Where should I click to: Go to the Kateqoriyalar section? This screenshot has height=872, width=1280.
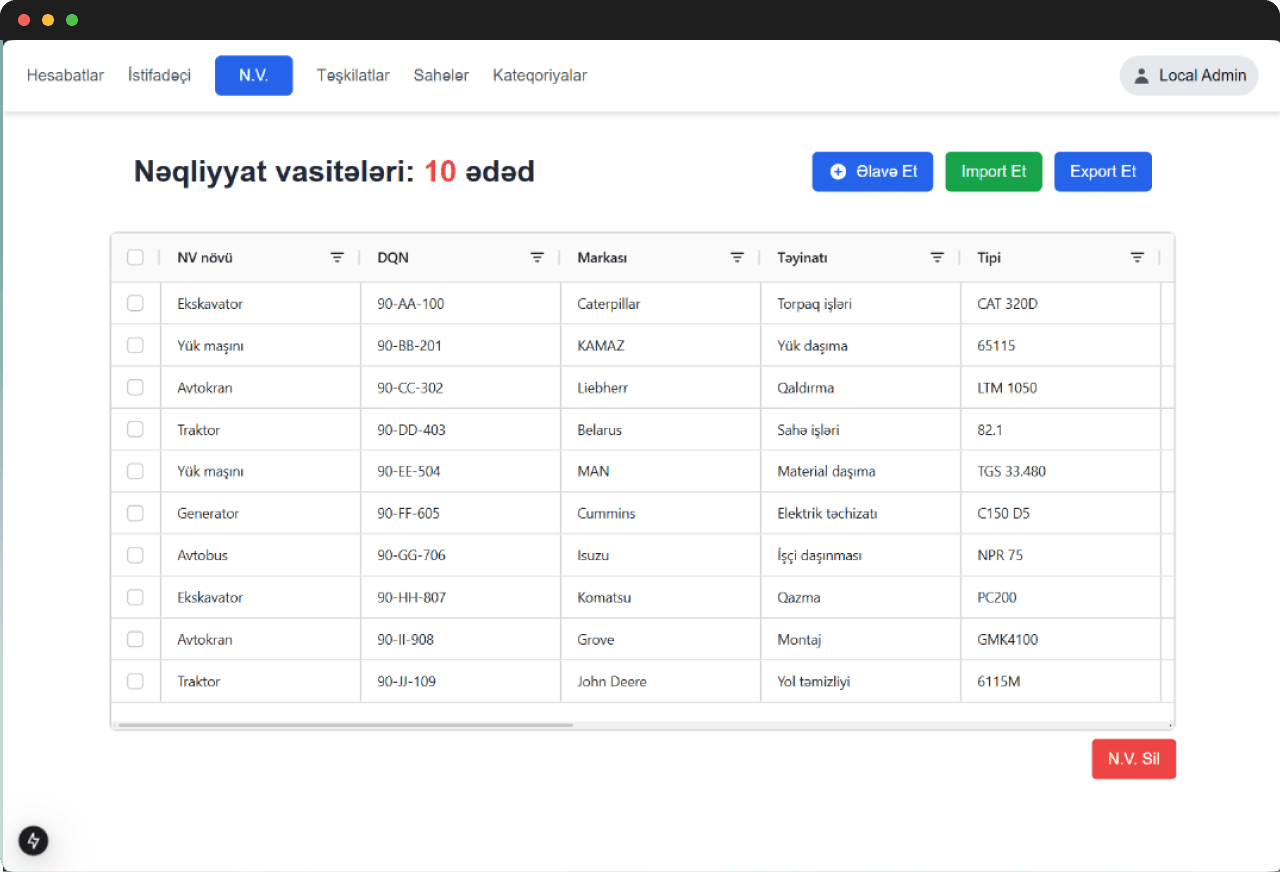540,75
